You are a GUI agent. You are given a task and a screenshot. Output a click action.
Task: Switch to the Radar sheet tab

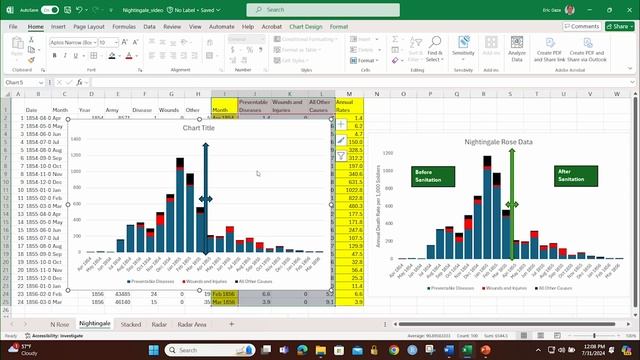pos(159,324)
